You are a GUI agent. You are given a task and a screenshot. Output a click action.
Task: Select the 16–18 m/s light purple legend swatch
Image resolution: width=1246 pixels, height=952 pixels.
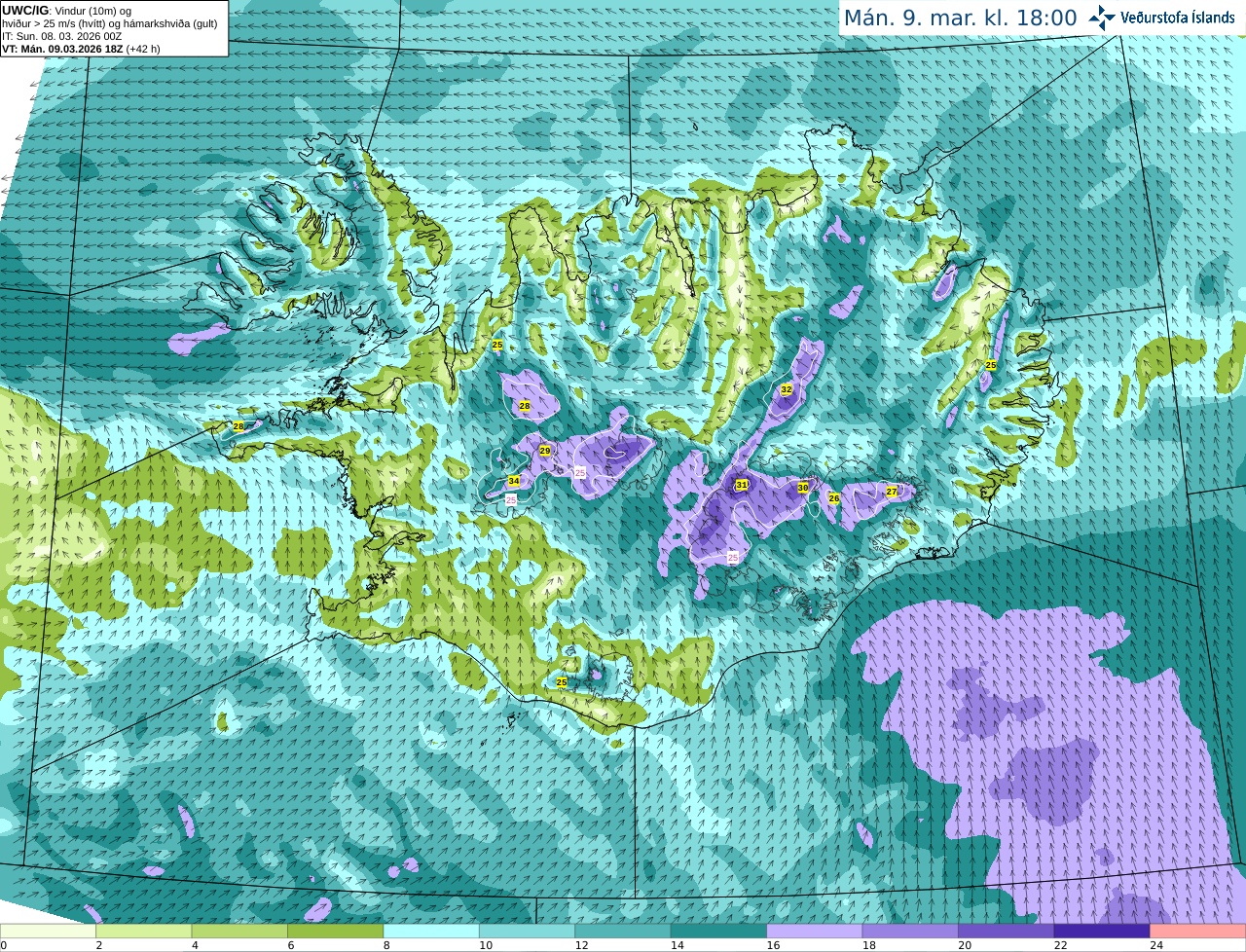pos(815,931)
